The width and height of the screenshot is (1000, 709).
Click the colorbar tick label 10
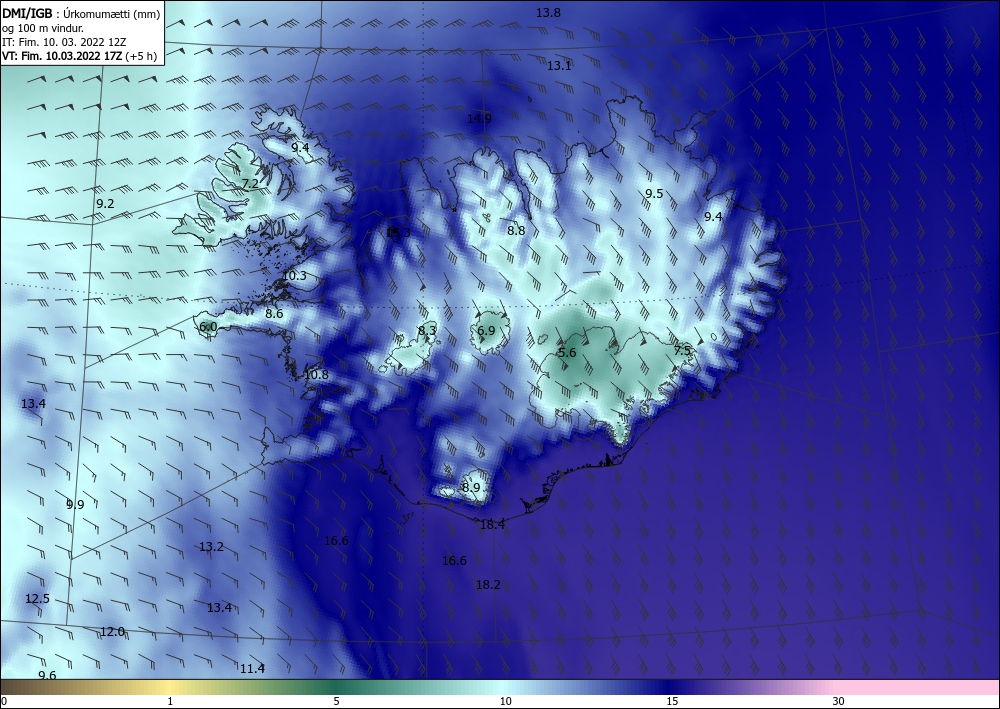tap(505, 702)
